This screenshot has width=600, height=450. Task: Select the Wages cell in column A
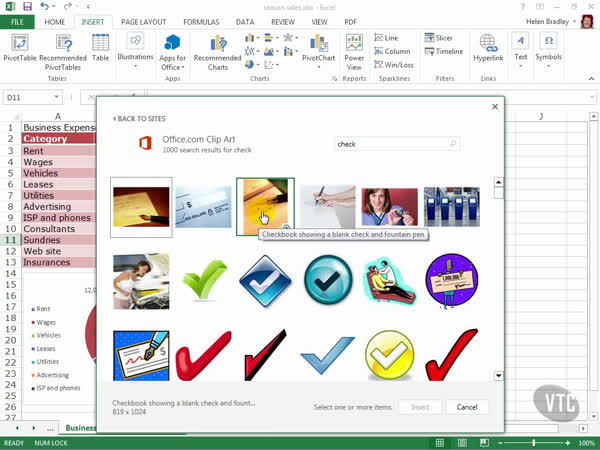point(58,162)
